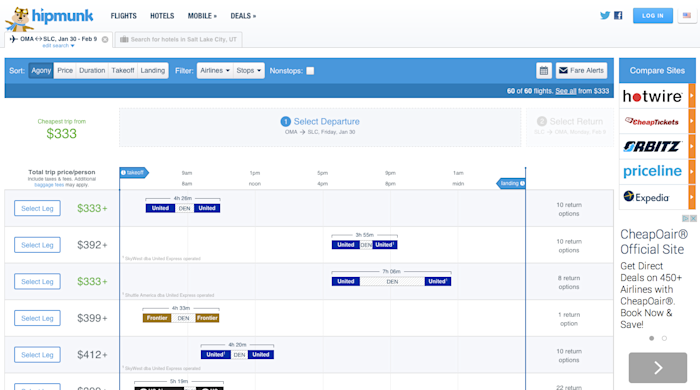
Task: Select the second ad carousel dot
Action: tap(664, 338)
